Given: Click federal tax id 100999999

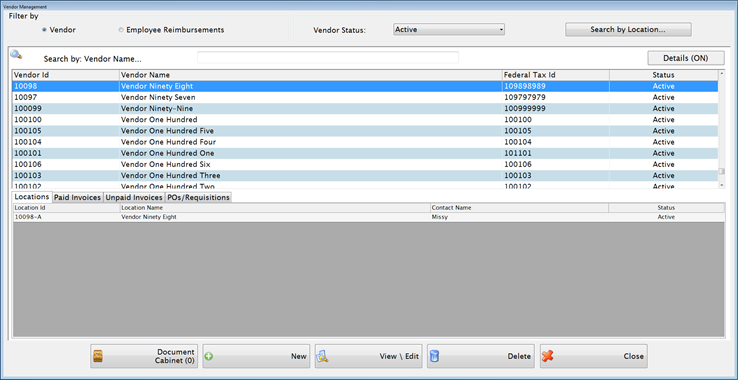Looking at the screenshot, I should (x=525, y=109).
